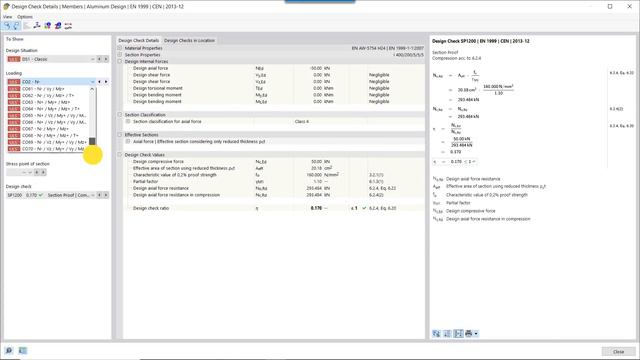Click the second toolbar icon beside the first one
Image resolution: width=640 pixels, height=360 pixels.
point(16,26)
